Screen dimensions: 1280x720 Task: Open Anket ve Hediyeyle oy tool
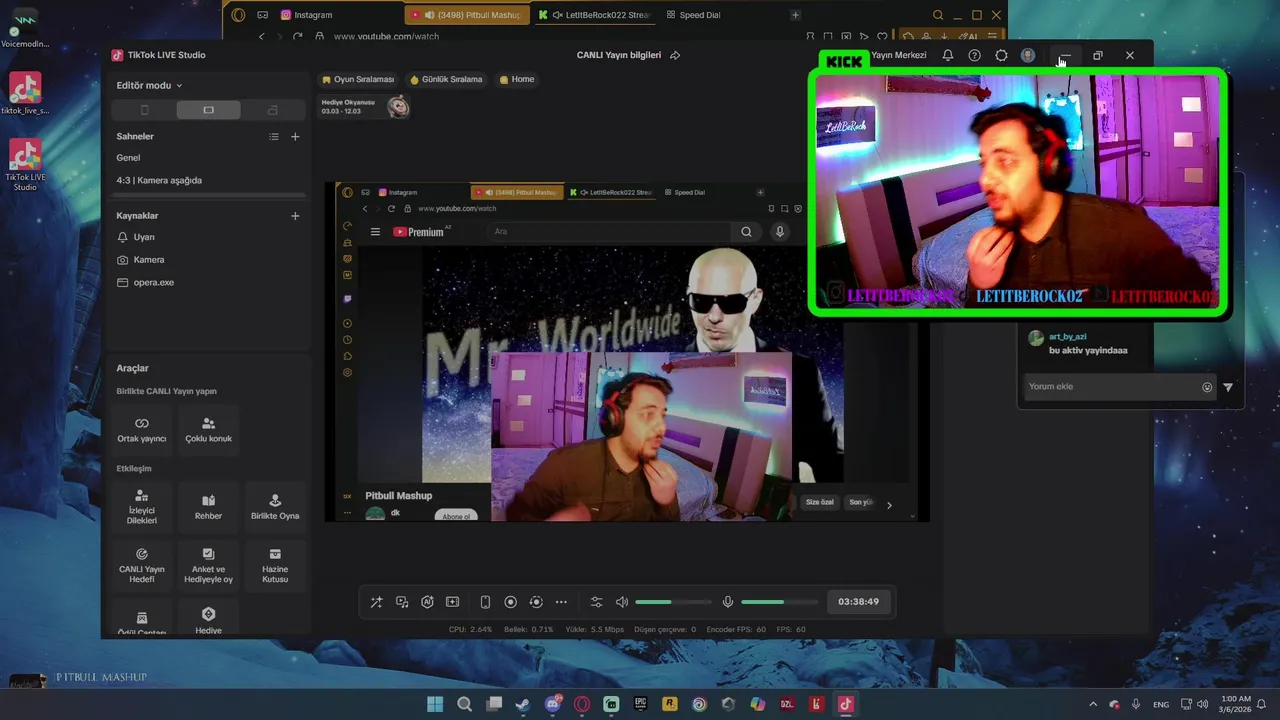[208, 565]
